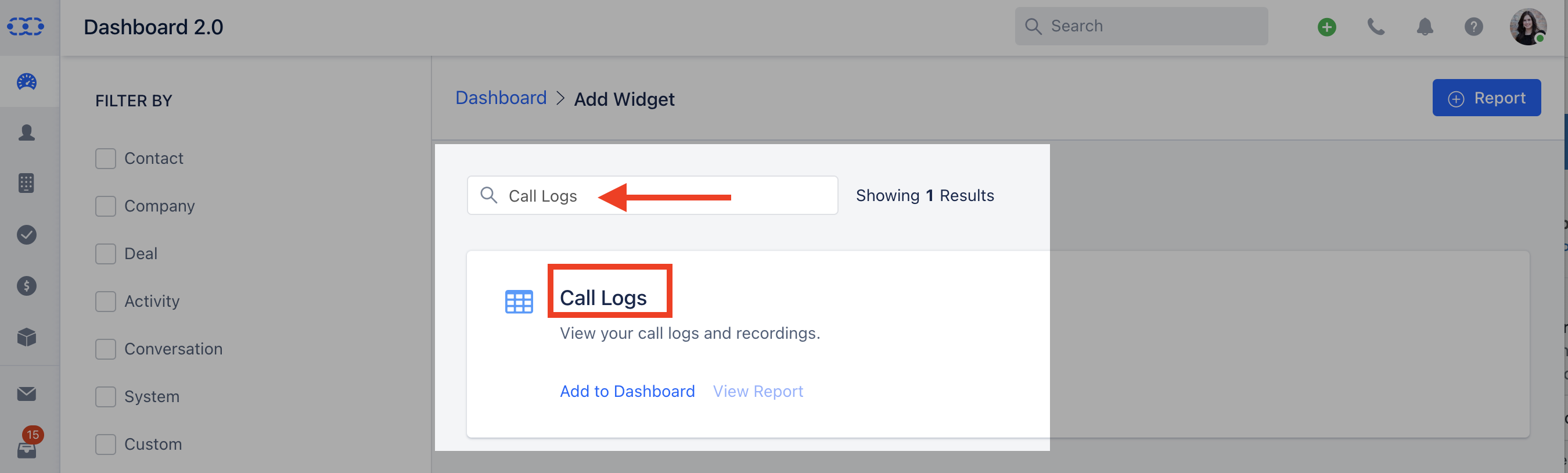Enable the Deal filter checkbox
Screen dimensions: 1568x473
(x=105, y=253)
